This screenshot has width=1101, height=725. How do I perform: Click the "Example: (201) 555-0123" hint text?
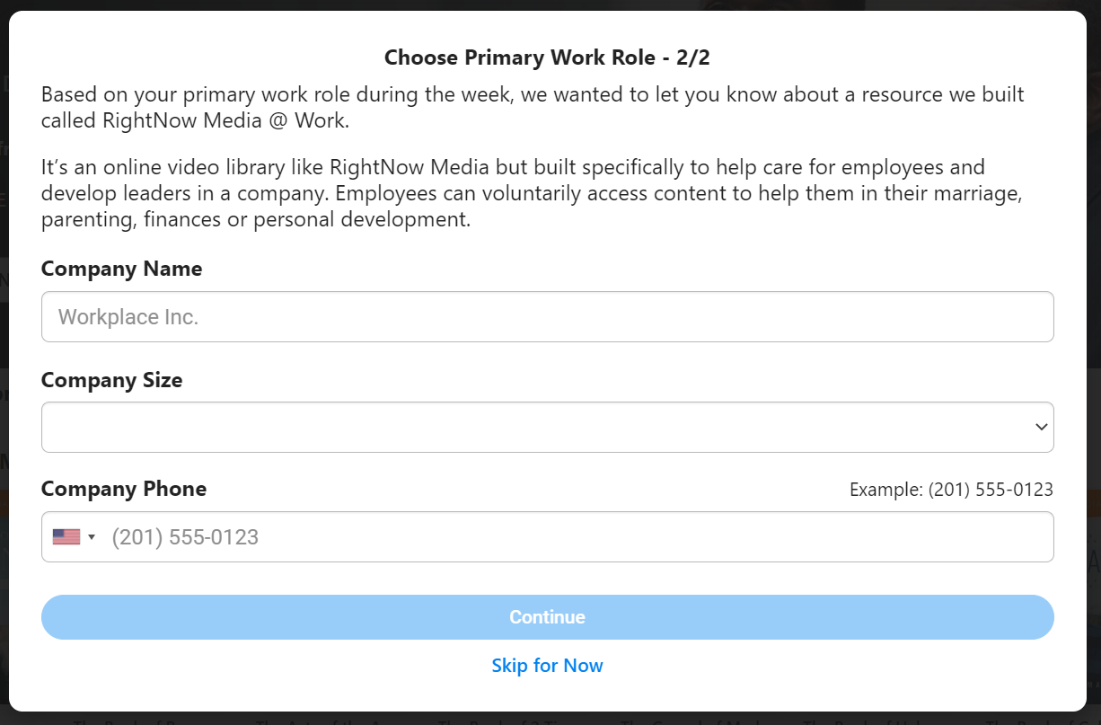pyautogui.click(x=951, y=490)
